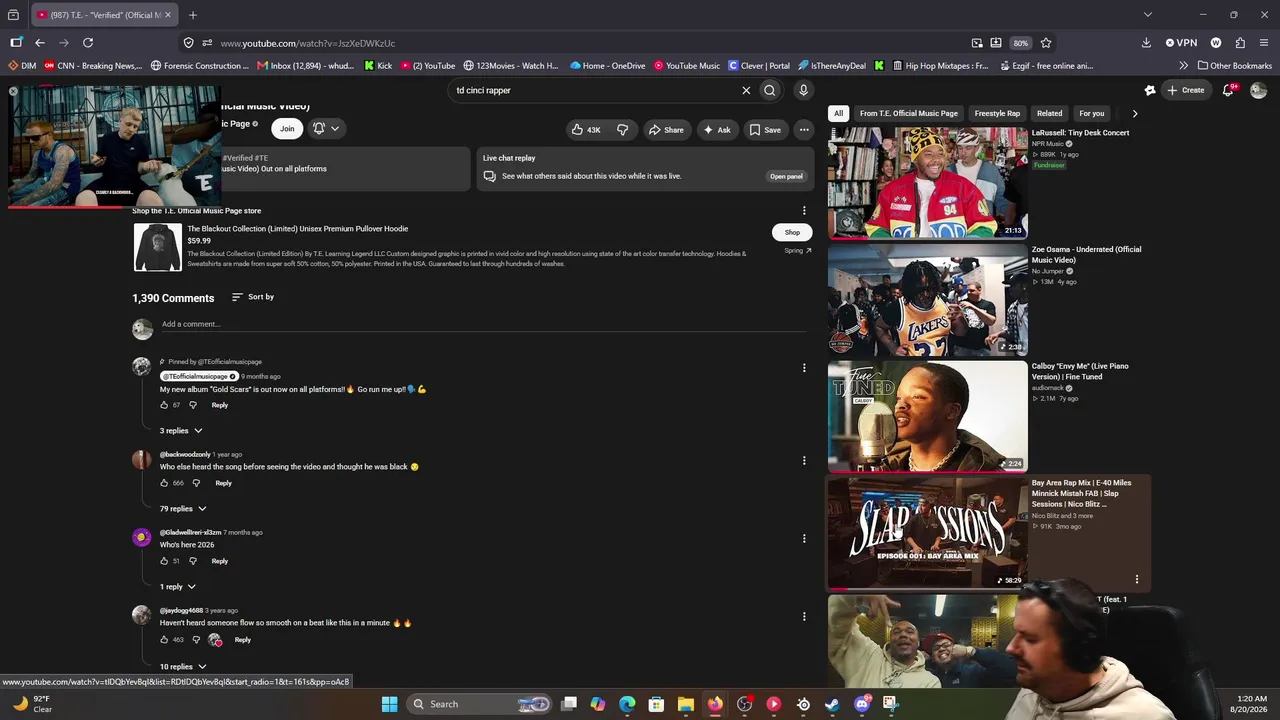Open the Ask AI button

pyautogui.click(x=716, y=129)
